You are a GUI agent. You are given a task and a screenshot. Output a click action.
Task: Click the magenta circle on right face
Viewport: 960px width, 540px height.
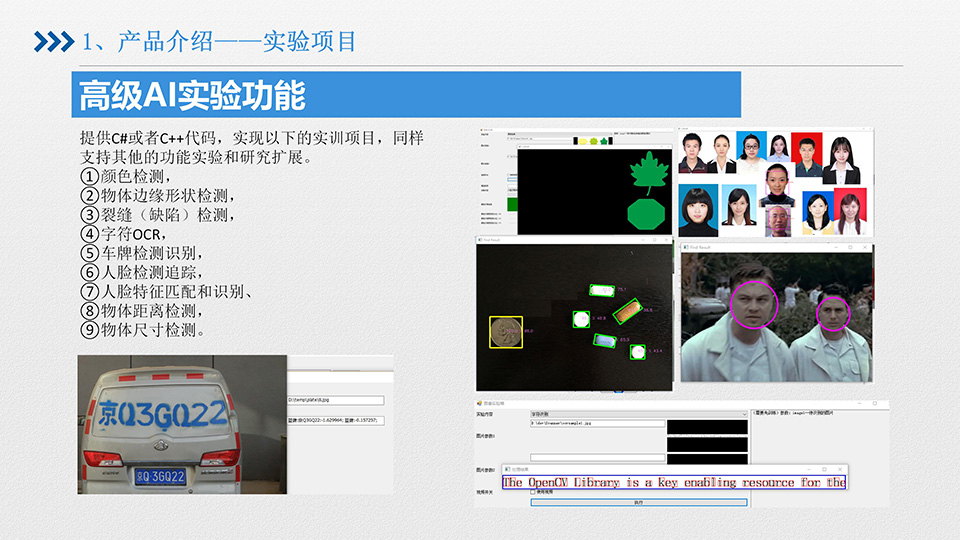pyautogui.click(x=831, y=313)
